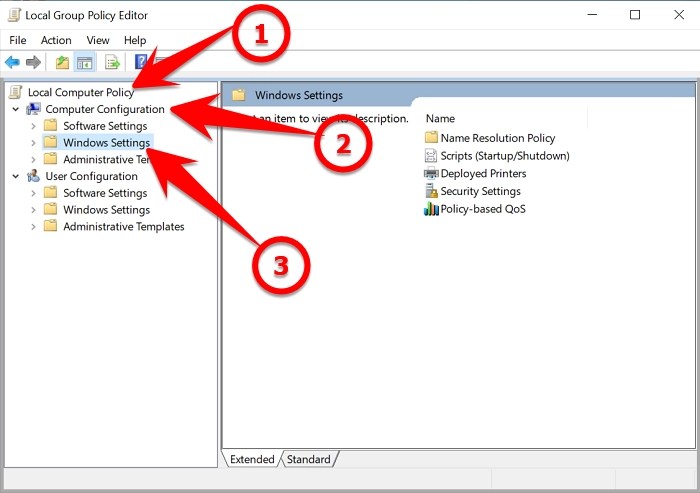Viewport: 700px width, 493px height.
Task: Click the Export List toolbar icon
Action: point(112,62)
